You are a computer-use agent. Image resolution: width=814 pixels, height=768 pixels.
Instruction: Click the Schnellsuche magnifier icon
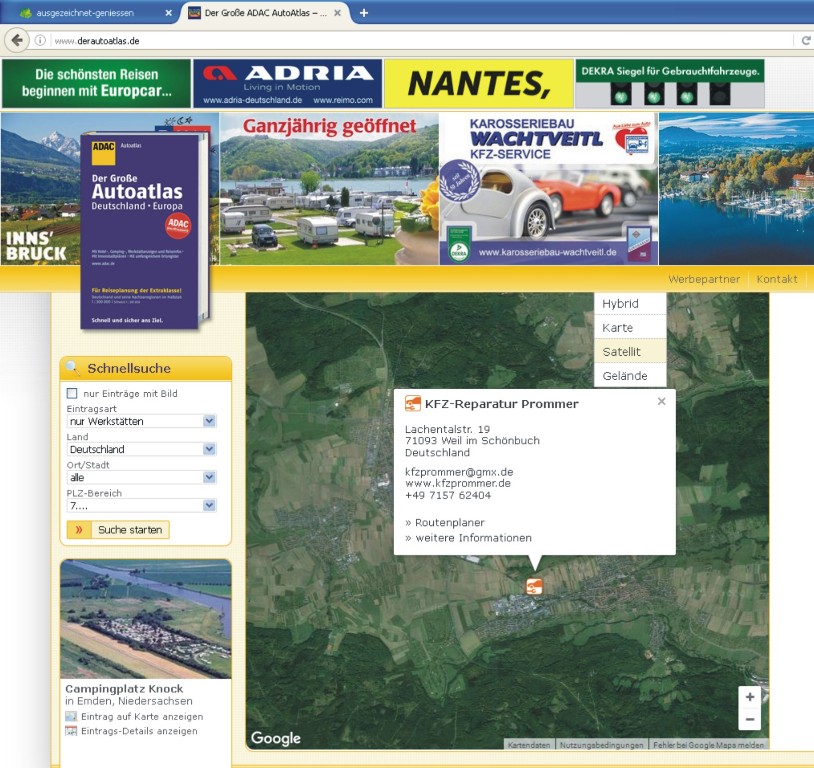73,368
